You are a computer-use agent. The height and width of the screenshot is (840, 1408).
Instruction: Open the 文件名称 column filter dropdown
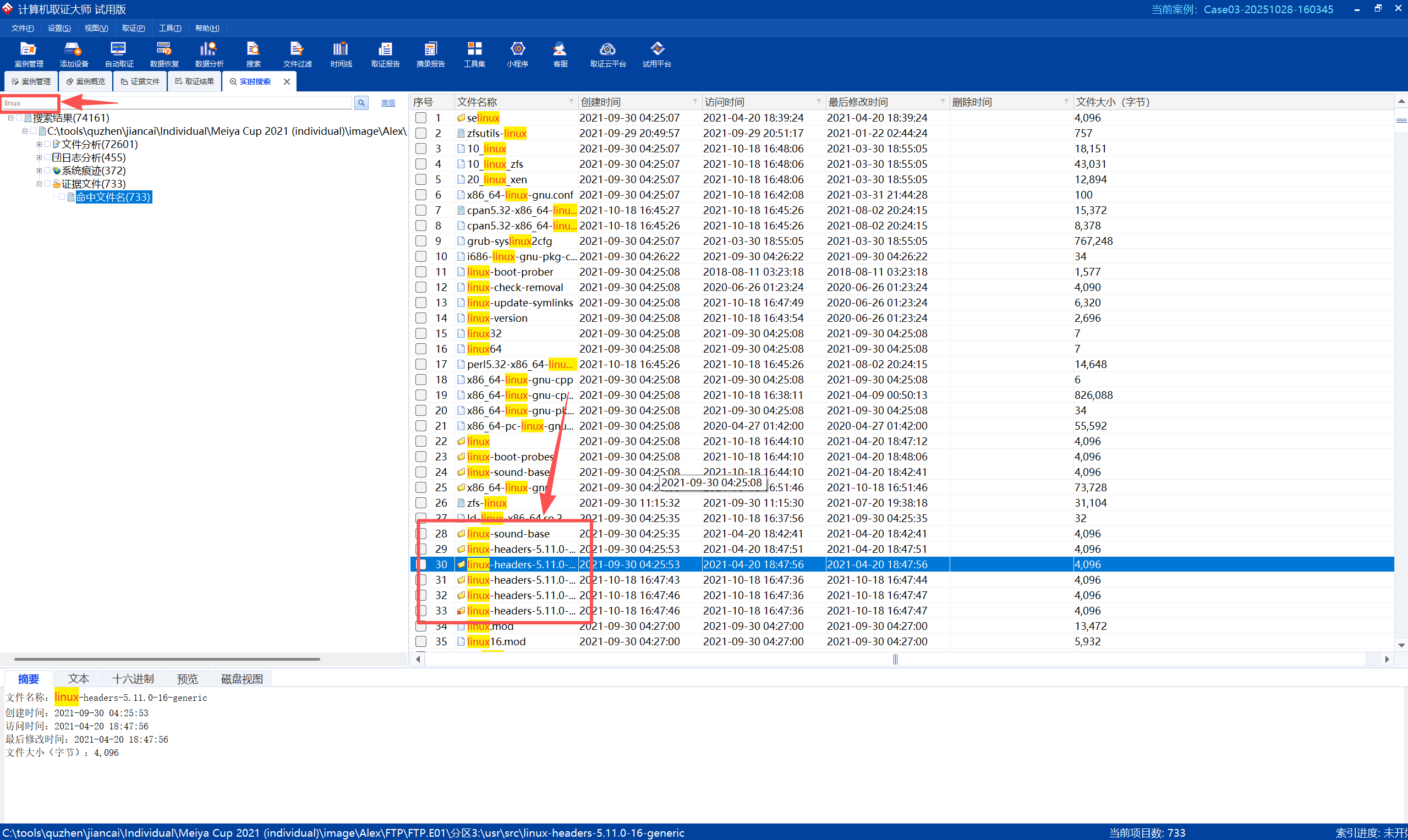(x=571, y=102)
